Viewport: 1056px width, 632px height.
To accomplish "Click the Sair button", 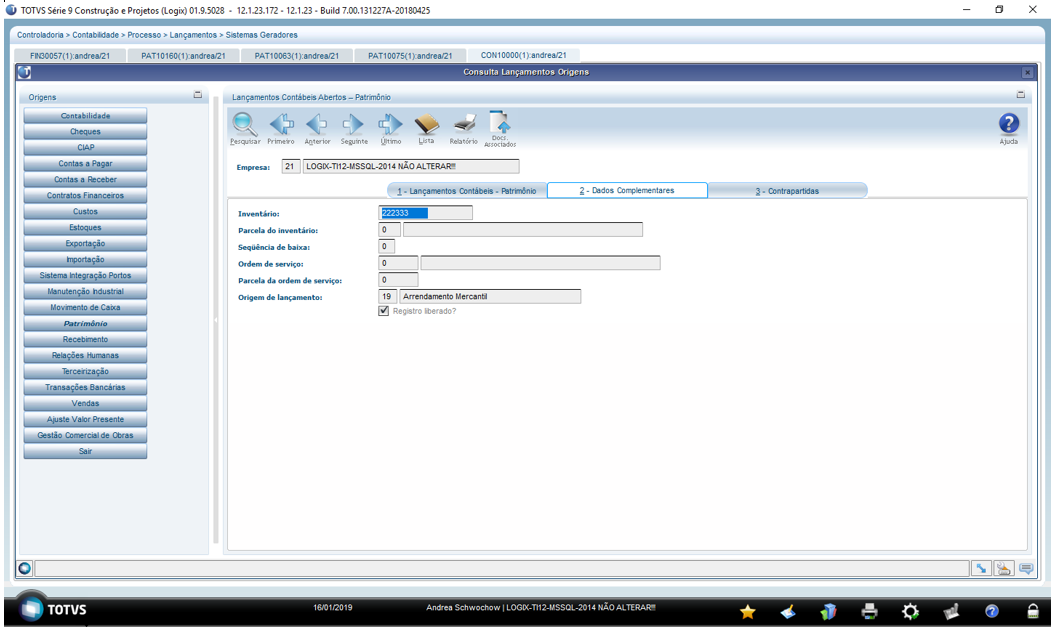I will (x=86, y=451).
